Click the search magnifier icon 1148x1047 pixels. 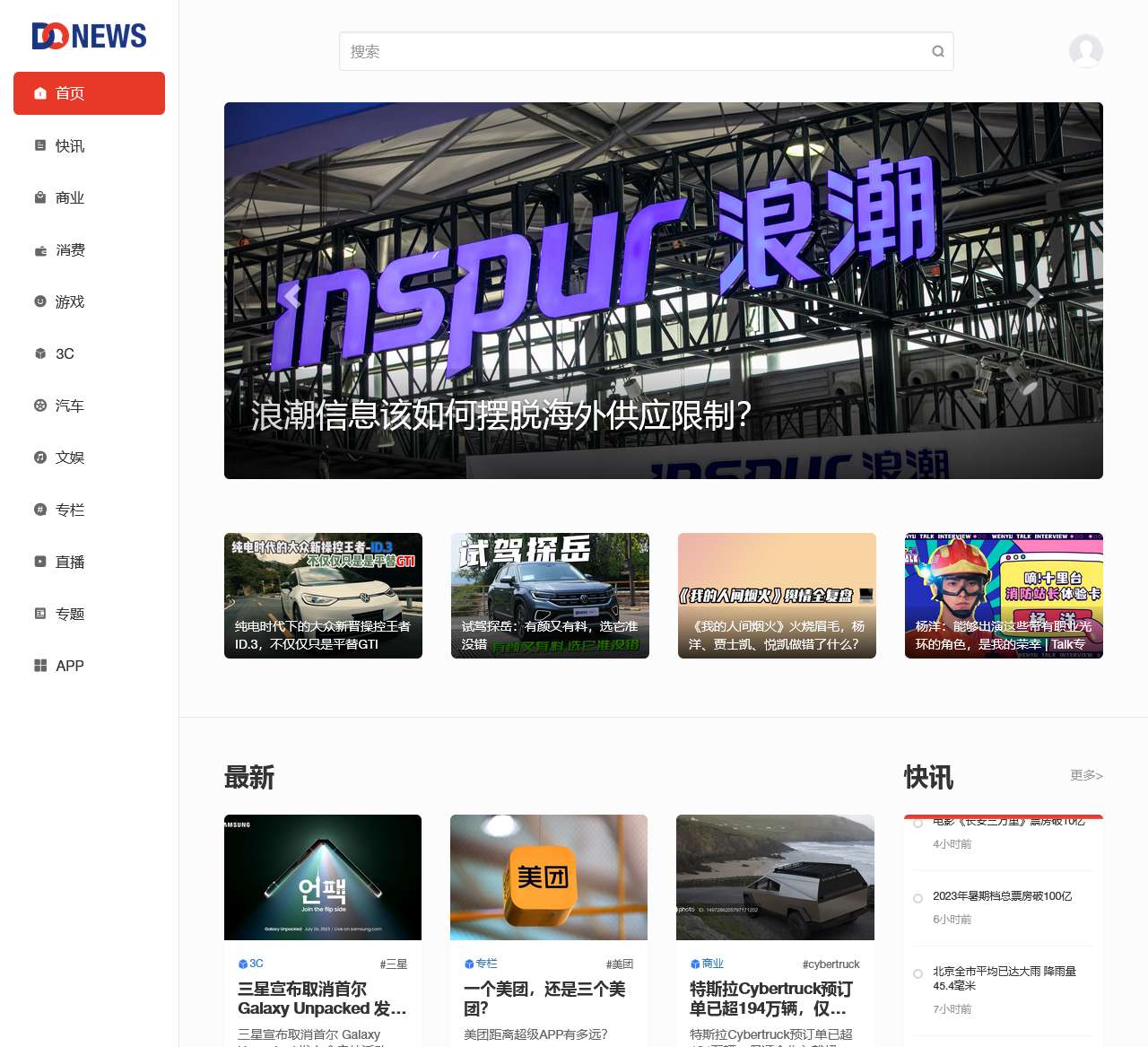point(938,51)
